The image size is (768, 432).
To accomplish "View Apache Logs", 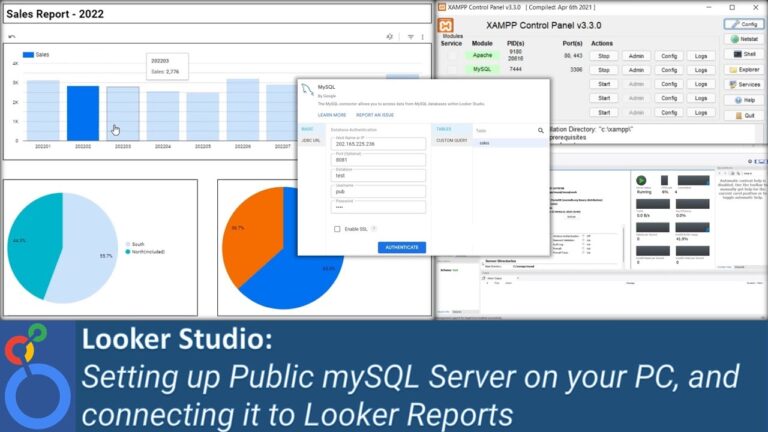I will click(x=701, y=56).
